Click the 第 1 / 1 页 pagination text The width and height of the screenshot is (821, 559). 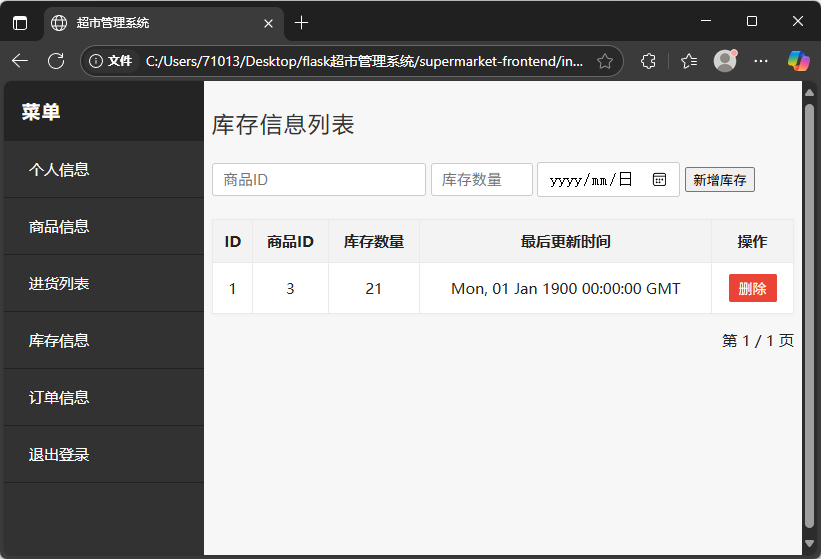point(758,341)
